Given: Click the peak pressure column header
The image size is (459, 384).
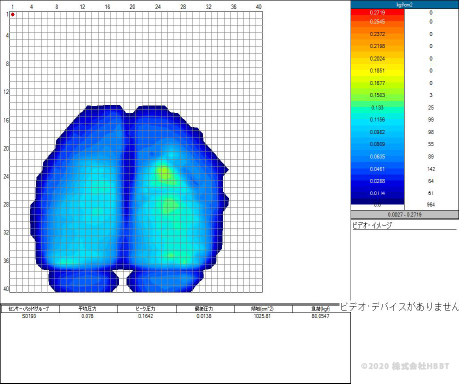Looking at the screenshot, I should tap(147, 309).
